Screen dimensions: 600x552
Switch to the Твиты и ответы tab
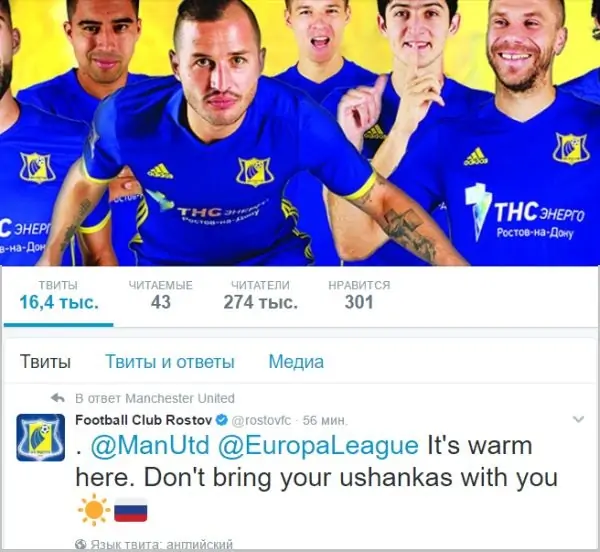tap(170, 361)
